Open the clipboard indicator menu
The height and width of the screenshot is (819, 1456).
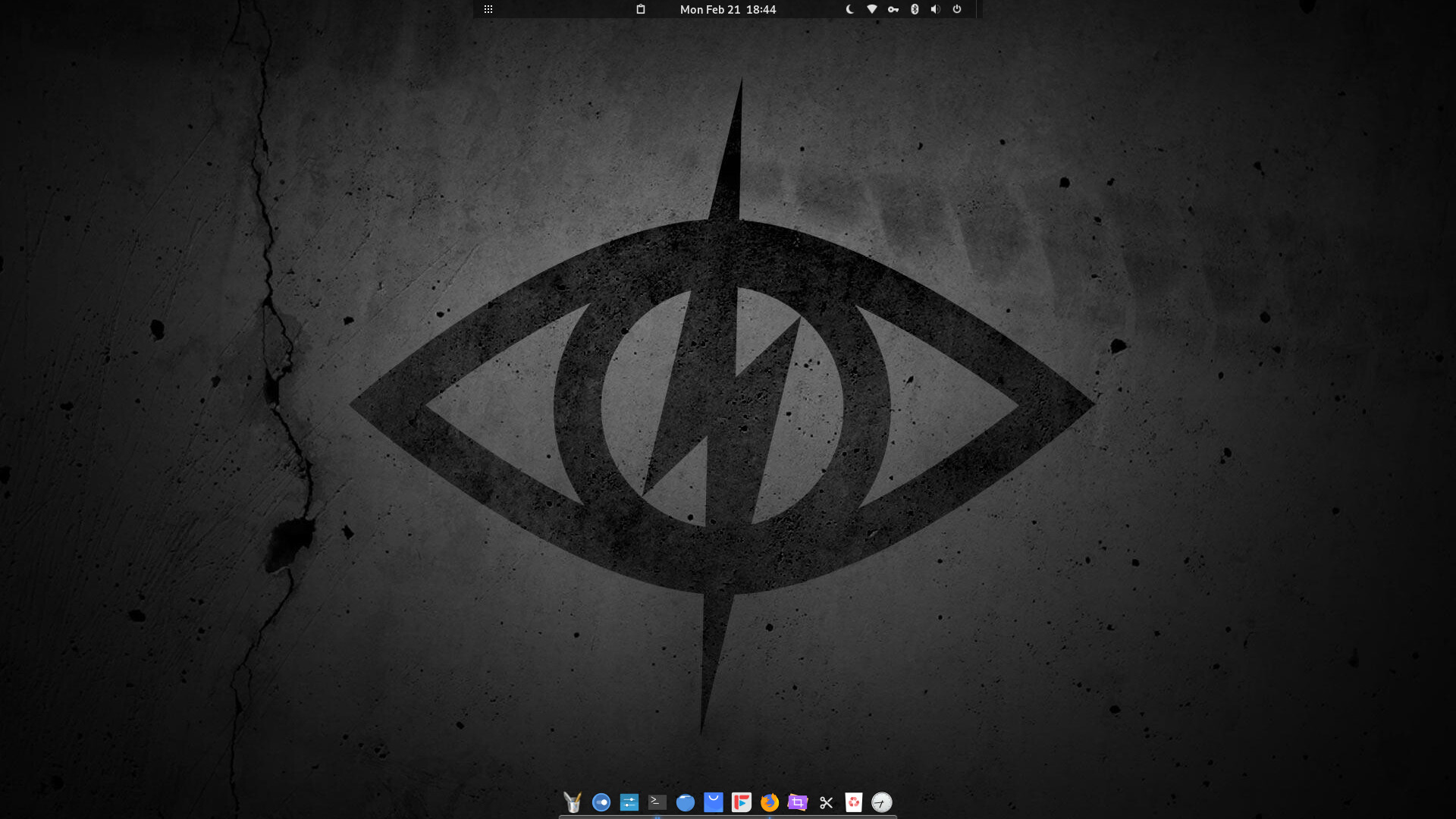click(641, 9)
